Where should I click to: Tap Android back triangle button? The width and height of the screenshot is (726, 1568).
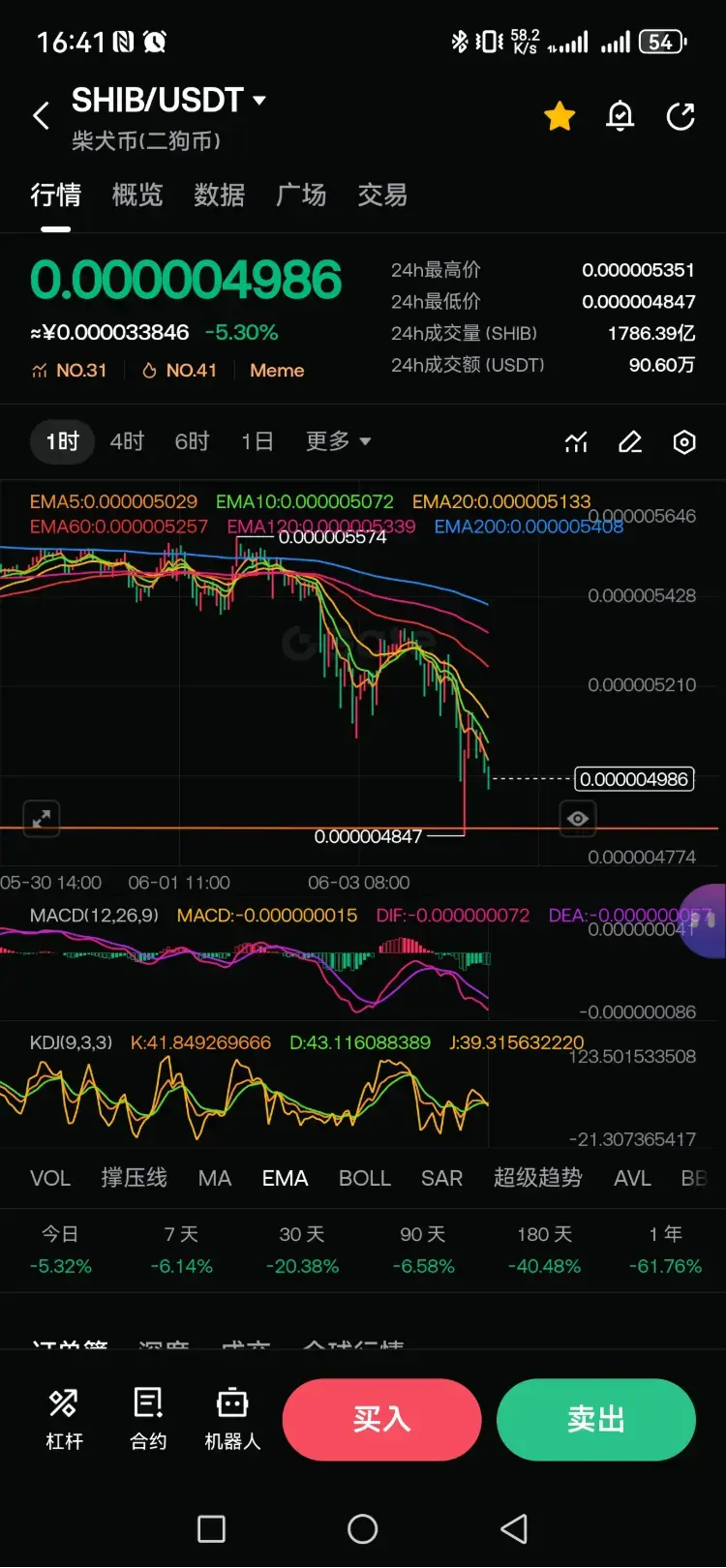[514, 1529]
